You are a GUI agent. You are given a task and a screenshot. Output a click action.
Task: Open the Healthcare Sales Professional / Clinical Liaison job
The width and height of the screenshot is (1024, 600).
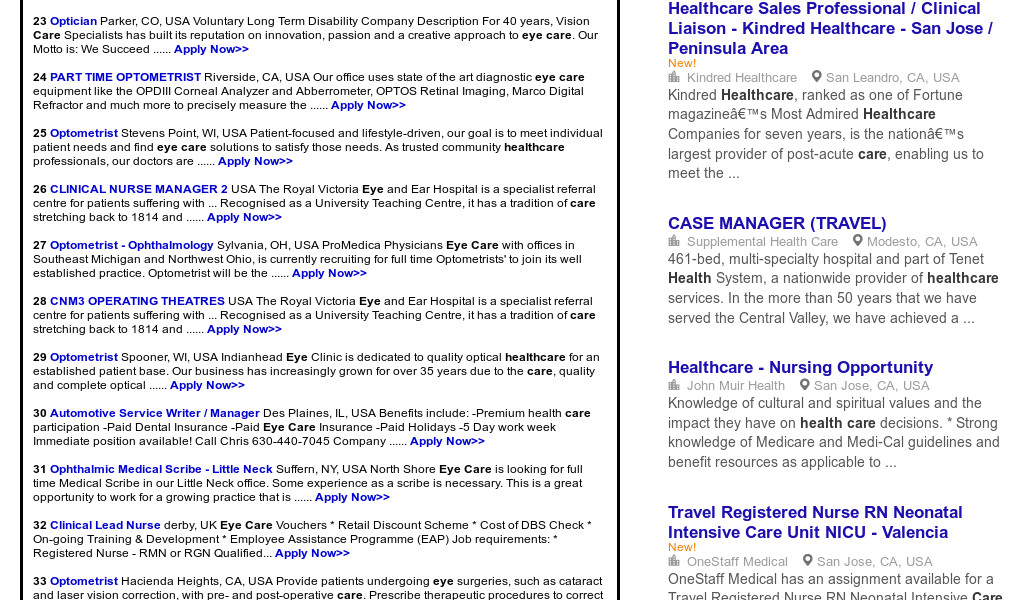(830, 29)
